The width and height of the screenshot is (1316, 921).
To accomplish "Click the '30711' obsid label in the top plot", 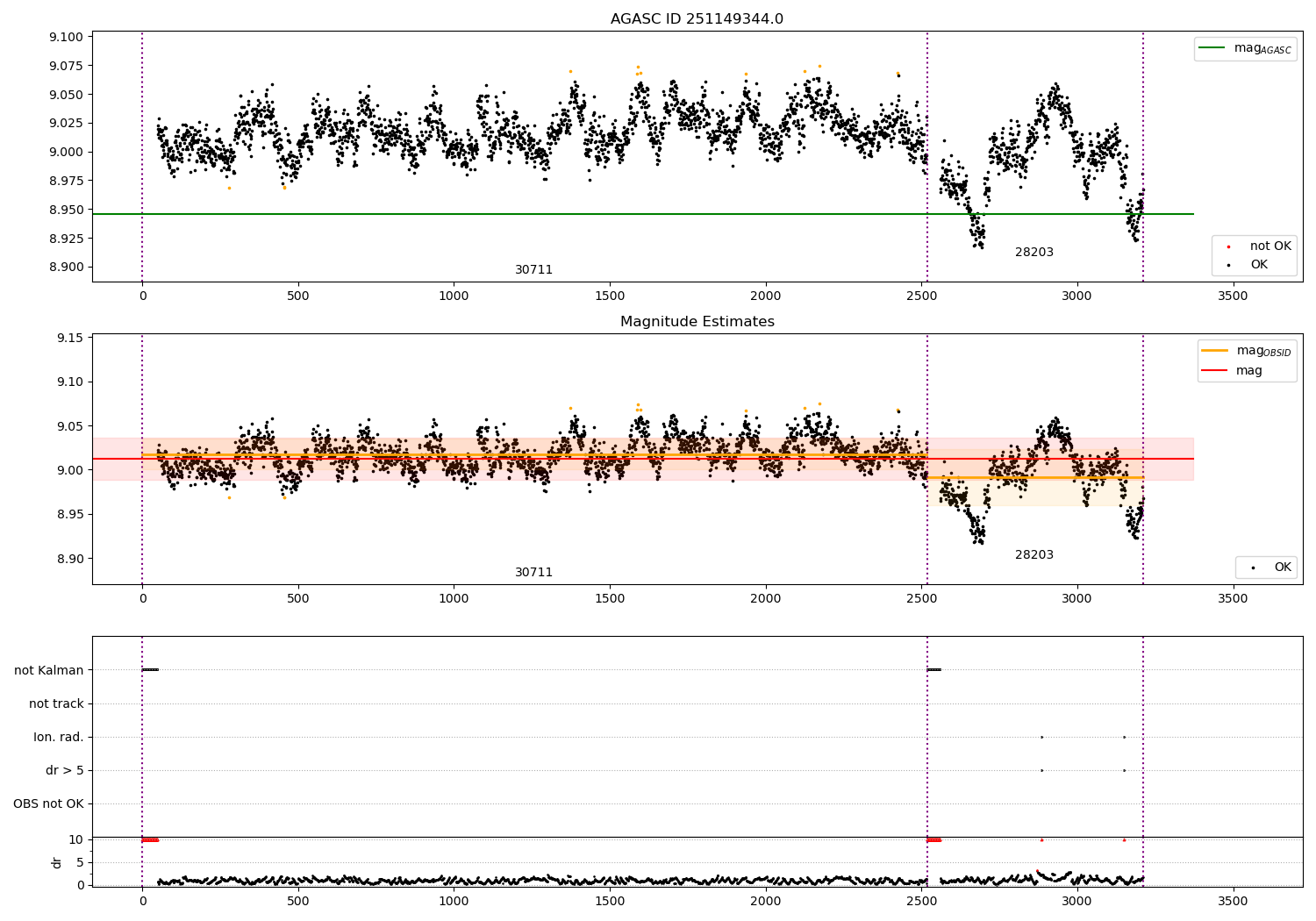I will coord(533,270).
